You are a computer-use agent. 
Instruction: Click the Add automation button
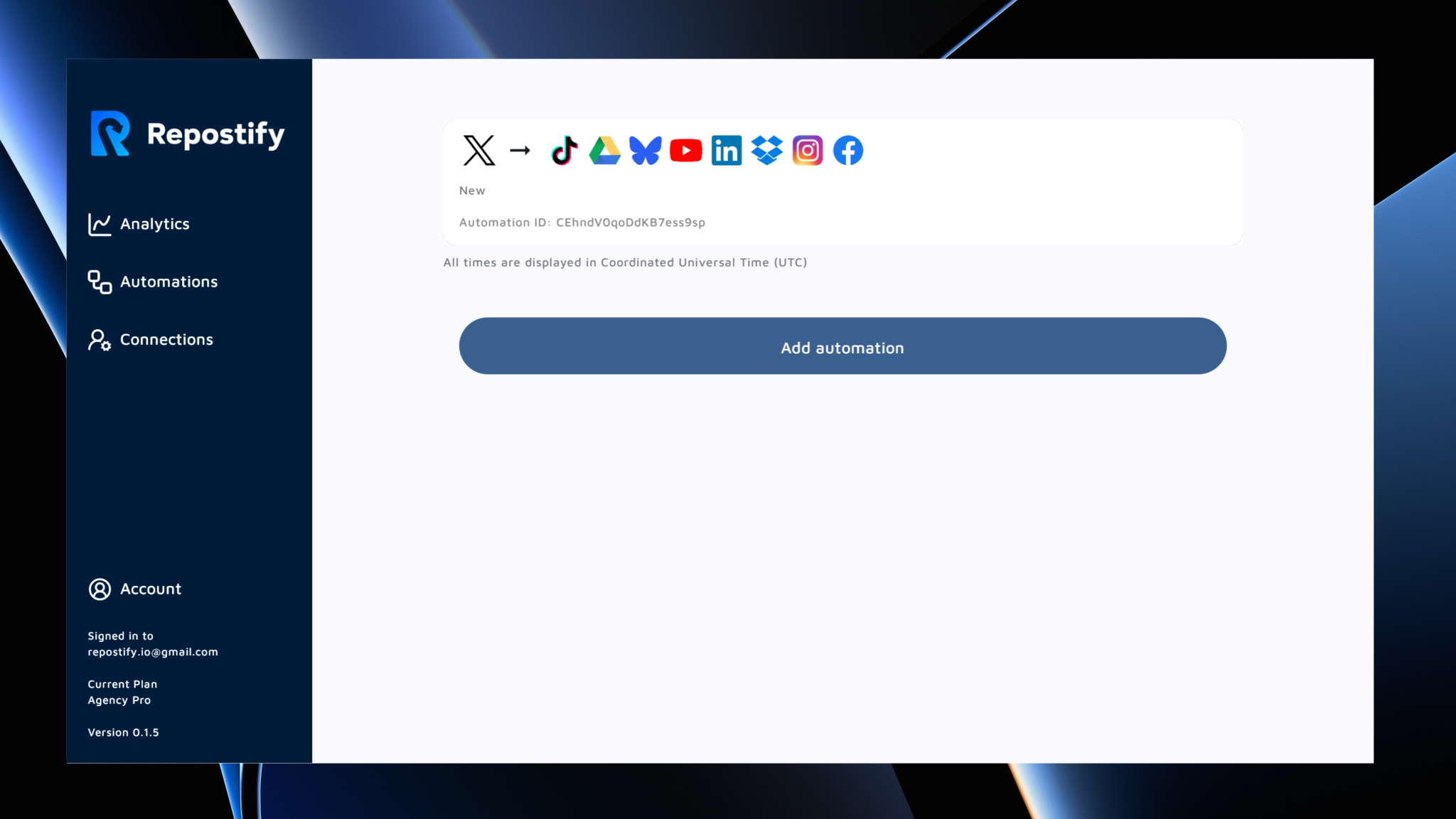pos(842,347)
